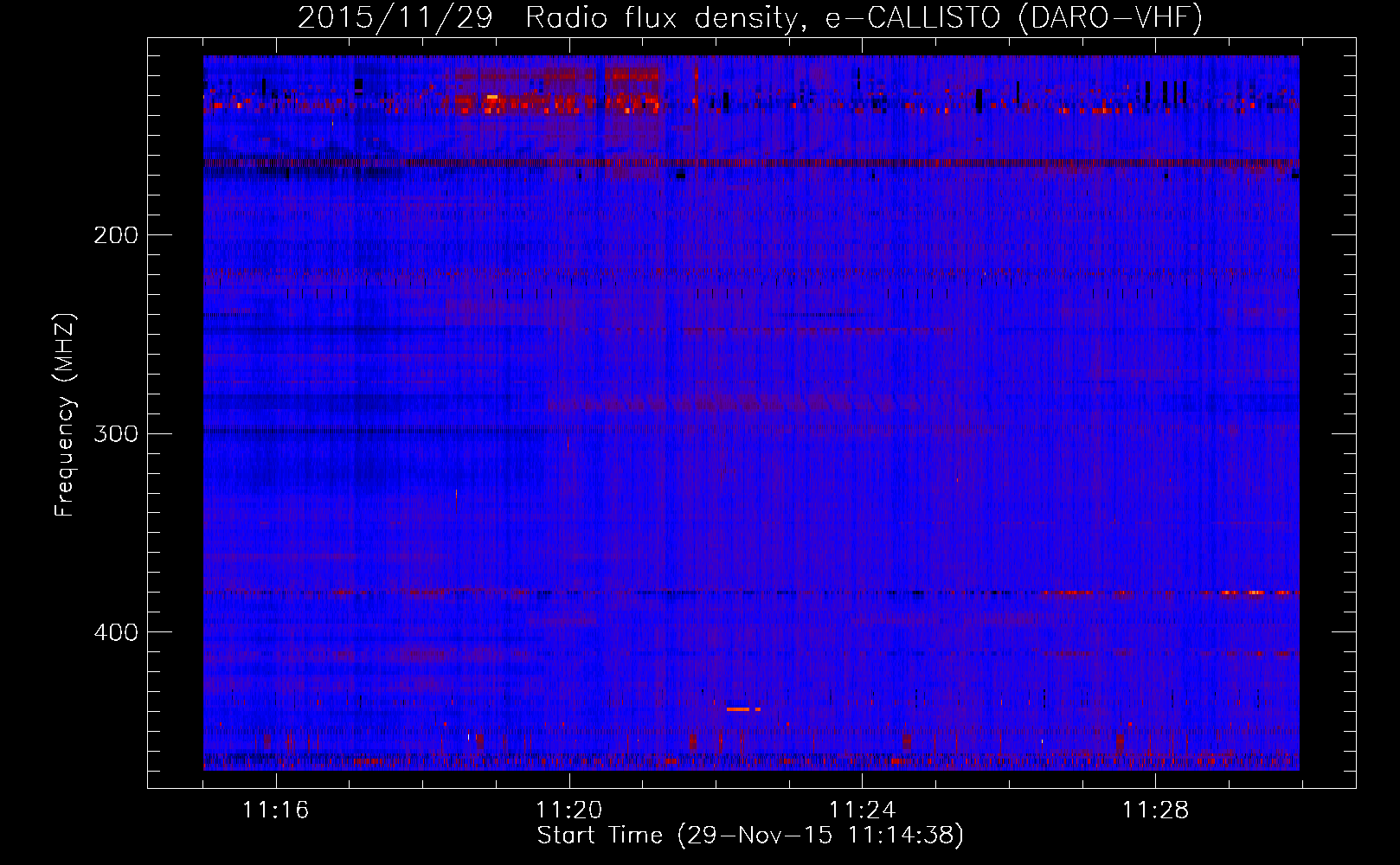Click the '11:16' time tick label
1400x865 pixels.
276,811
